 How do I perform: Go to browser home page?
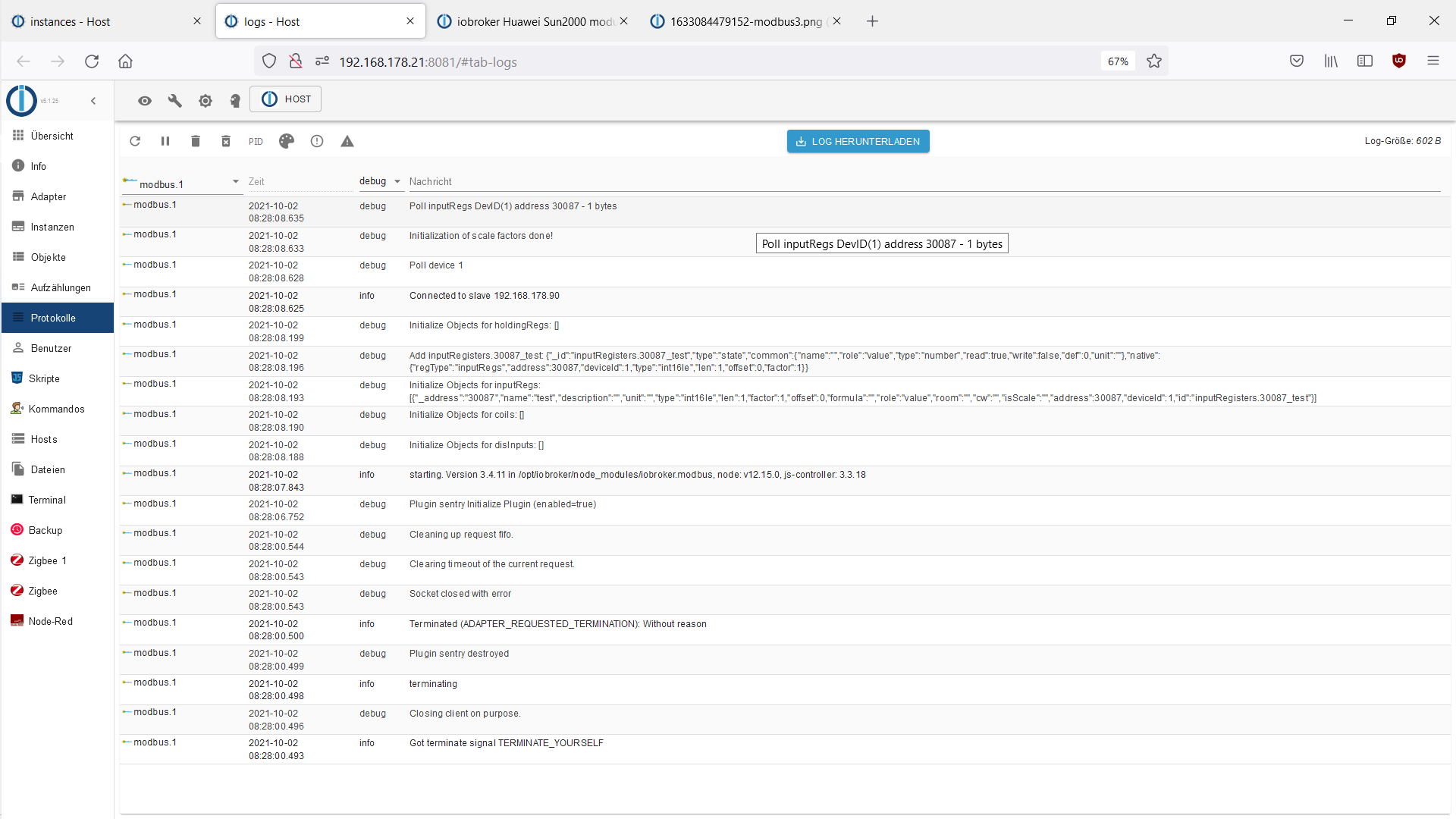(x=126, y=61)
